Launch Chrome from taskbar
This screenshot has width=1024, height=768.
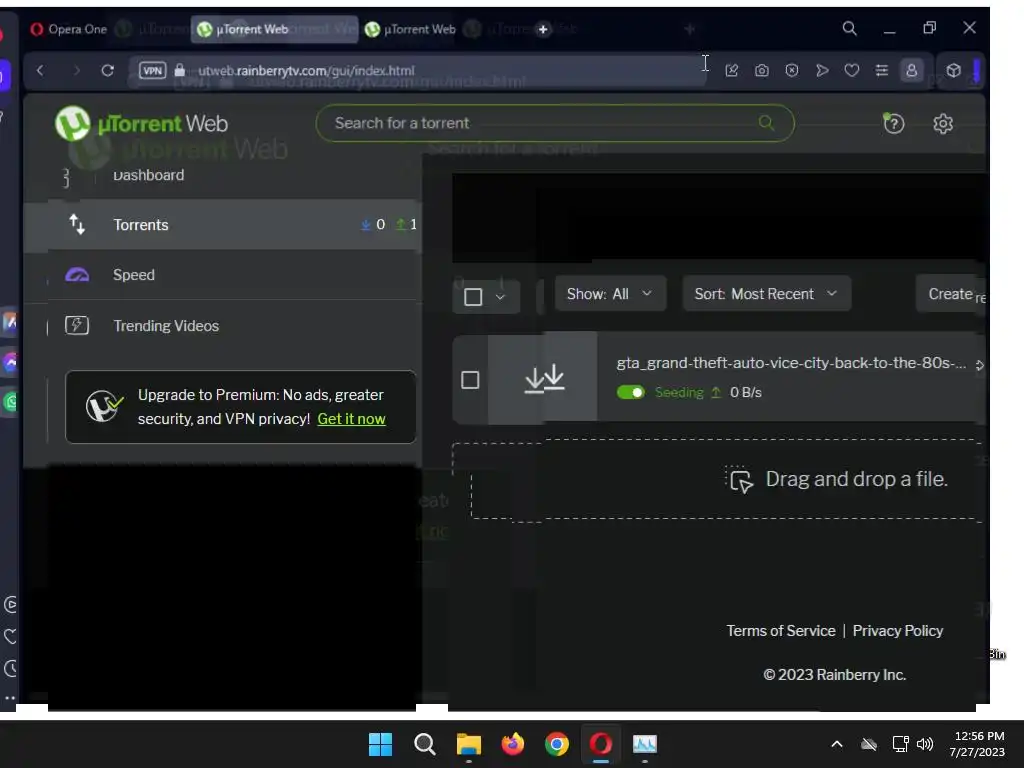pyautogui.click(x=556, y=744)
